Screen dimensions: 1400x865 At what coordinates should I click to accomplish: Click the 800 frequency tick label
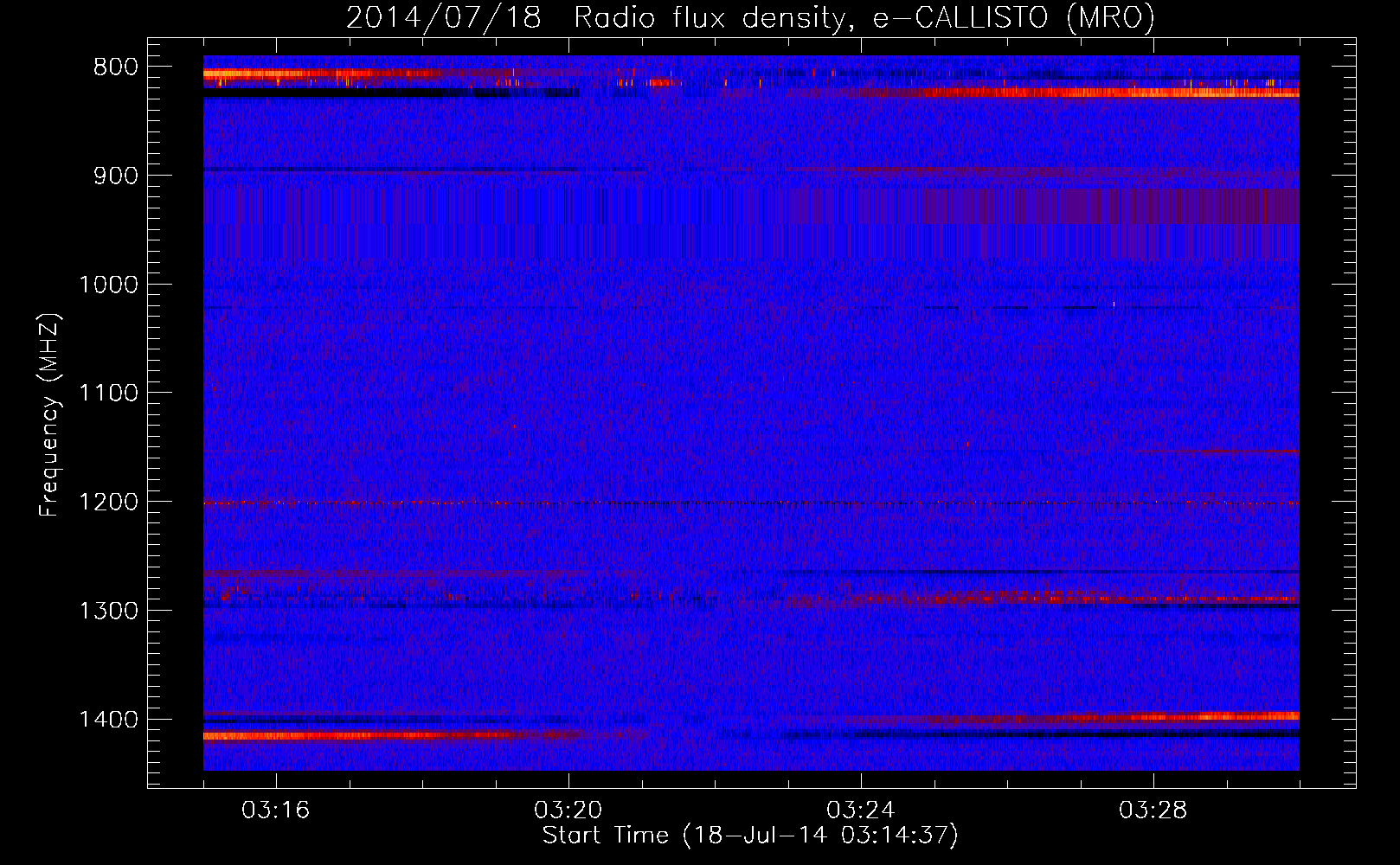(x=115, y=67)
